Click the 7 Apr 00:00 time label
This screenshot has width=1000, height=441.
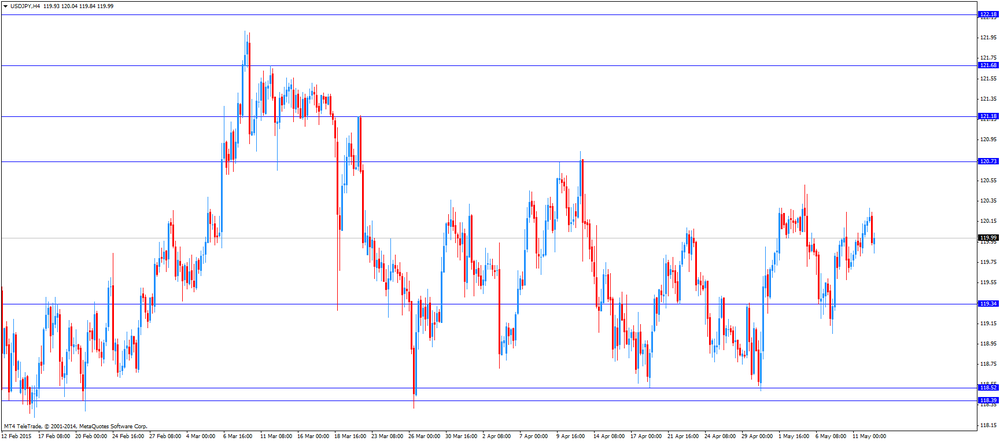[x=532, y=437]
